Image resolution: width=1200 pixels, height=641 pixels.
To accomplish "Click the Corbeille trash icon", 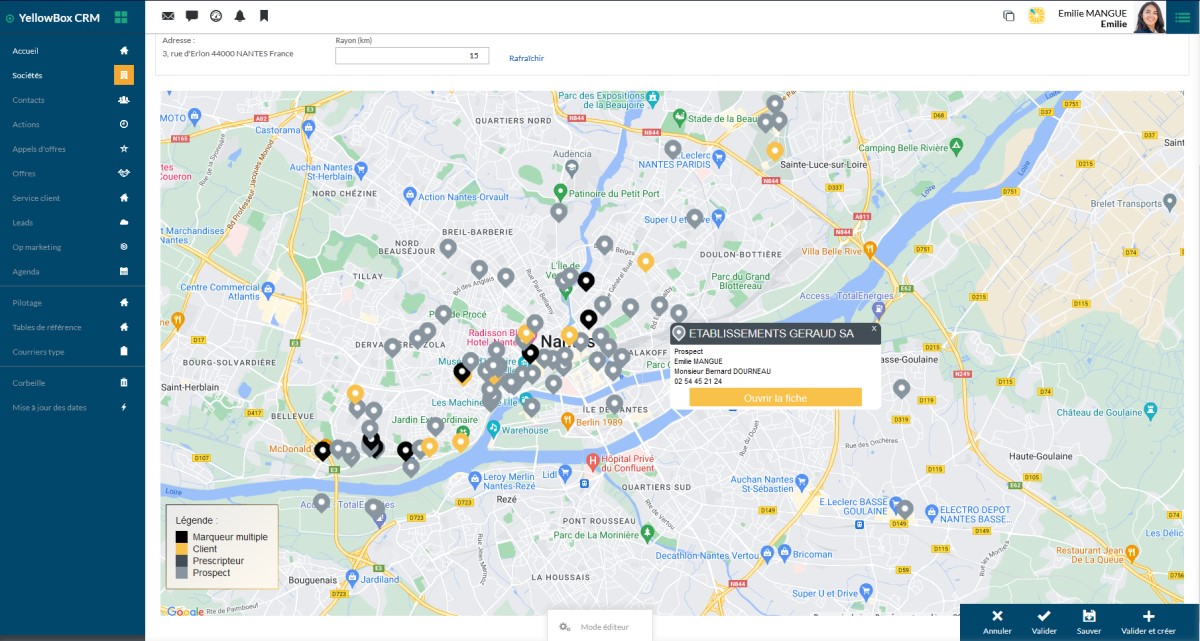I will 124,382.
